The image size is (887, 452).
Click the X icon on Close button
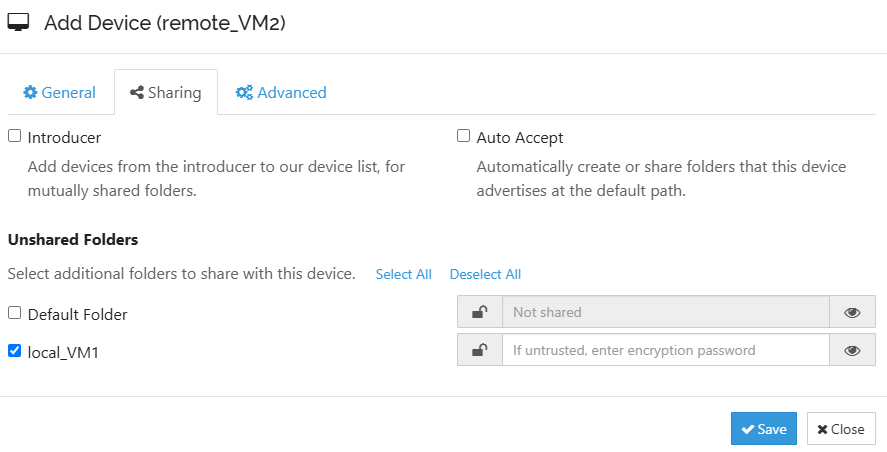pyautogui.click(x=822, y=429)
